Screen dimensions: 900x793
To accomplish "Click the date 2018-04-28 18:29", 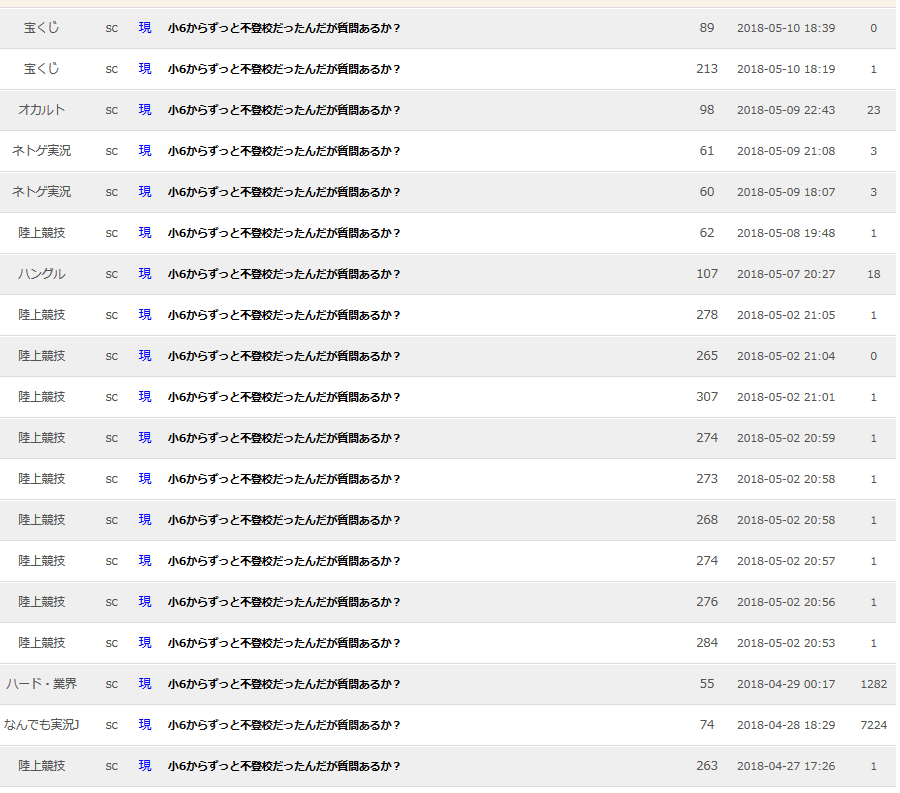I will tap(786, 725).
